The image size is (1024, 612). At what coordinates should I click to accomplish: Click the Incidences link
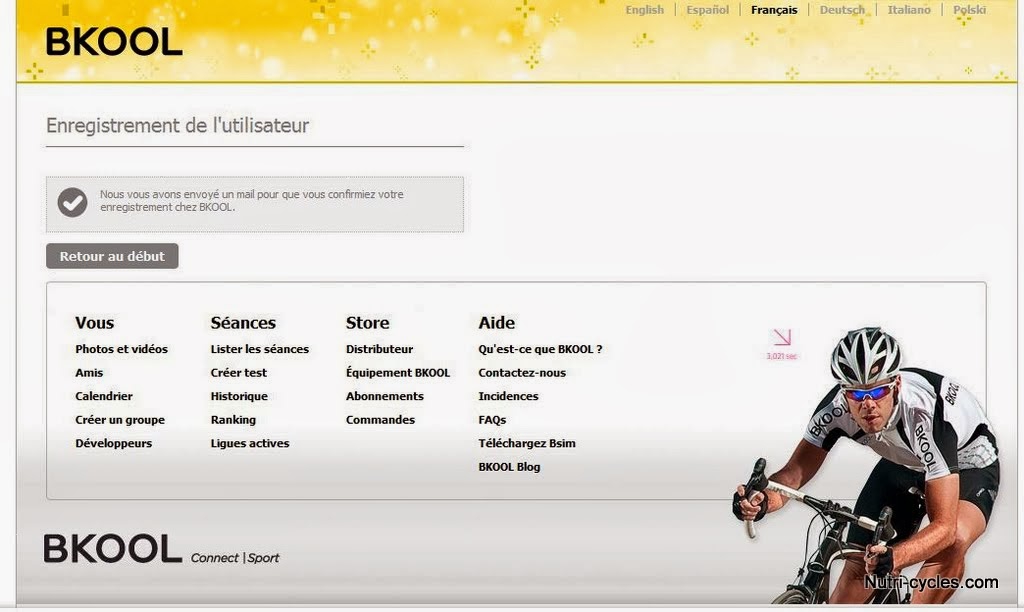pyautogui.click(x=508, y=396)
